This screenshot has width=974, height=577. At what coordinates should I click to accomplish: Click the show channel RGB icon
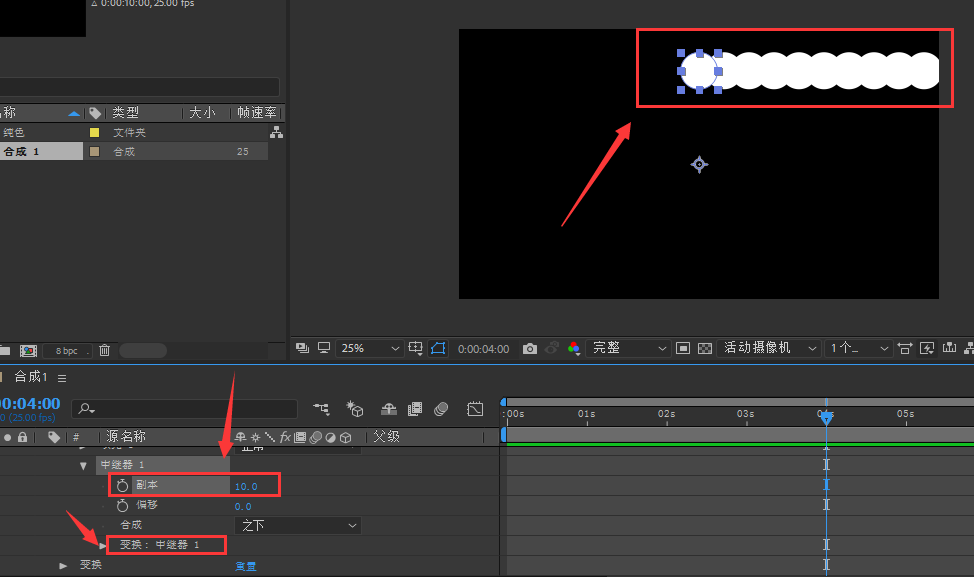(x=574, y=348)
